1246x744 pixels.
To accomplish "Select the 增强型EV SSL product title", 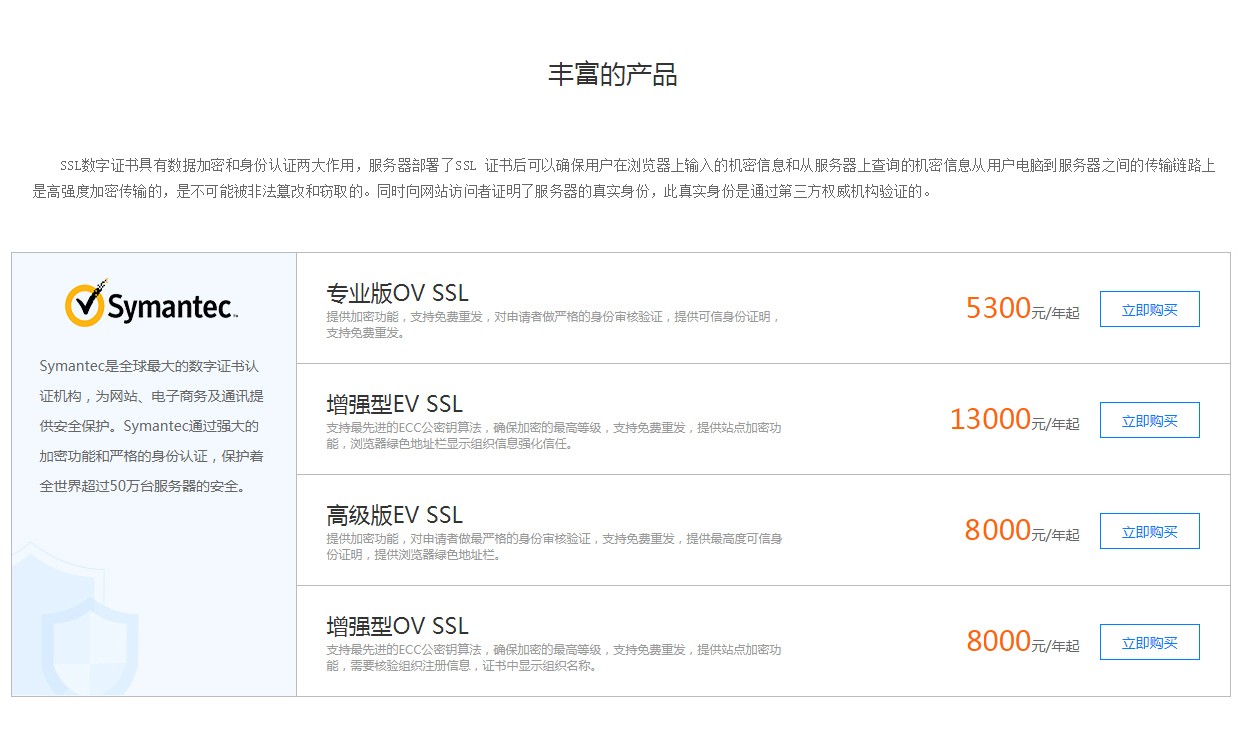I will click(395, 404).
